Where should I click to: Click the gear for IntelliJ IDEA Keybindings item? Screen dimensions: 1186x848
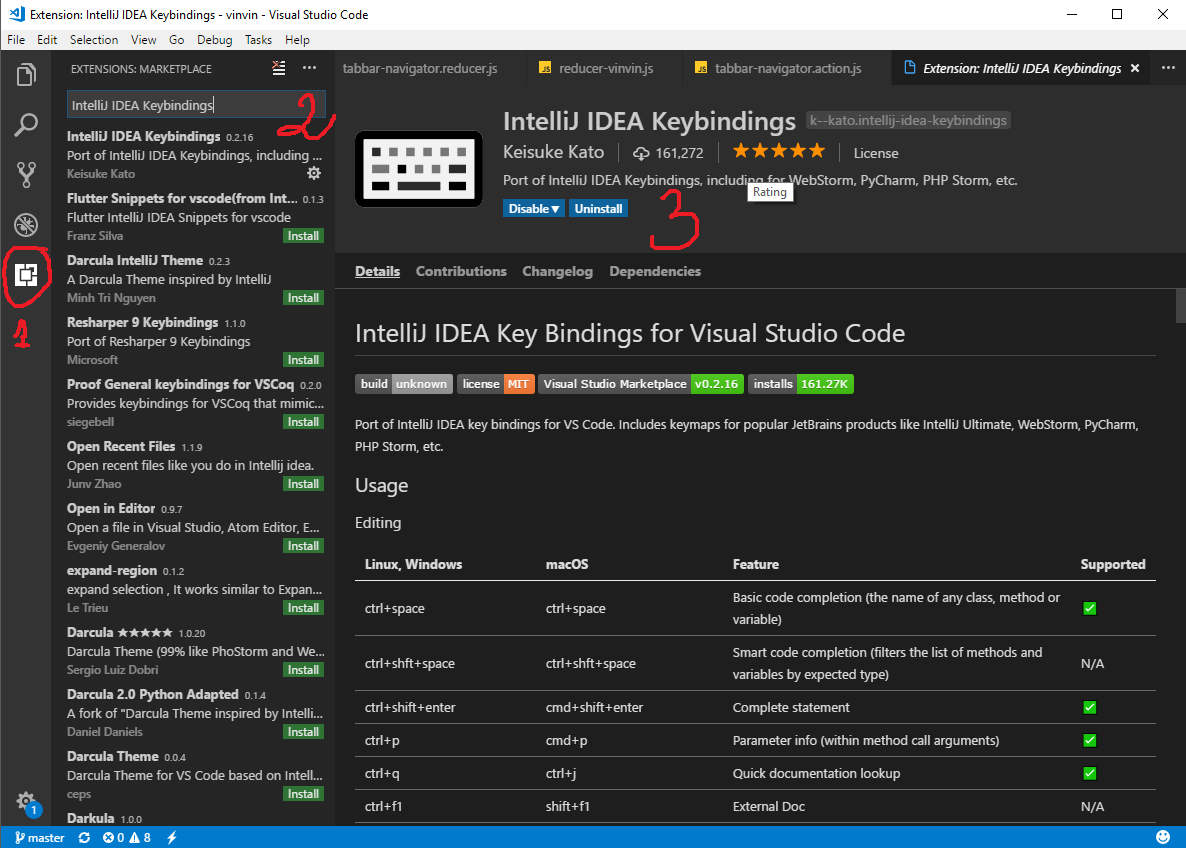[314, 173]
